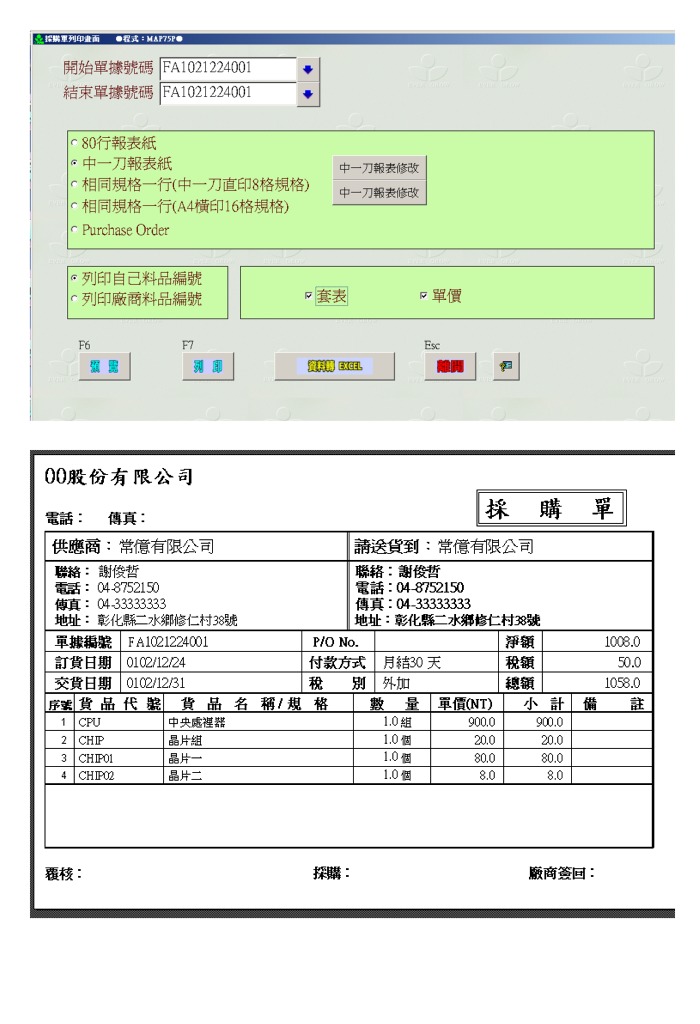Click the 結束單據號碼 input field
This screenshot has width=700, height=1024.
pyautogui.click(x=227, y=93)
